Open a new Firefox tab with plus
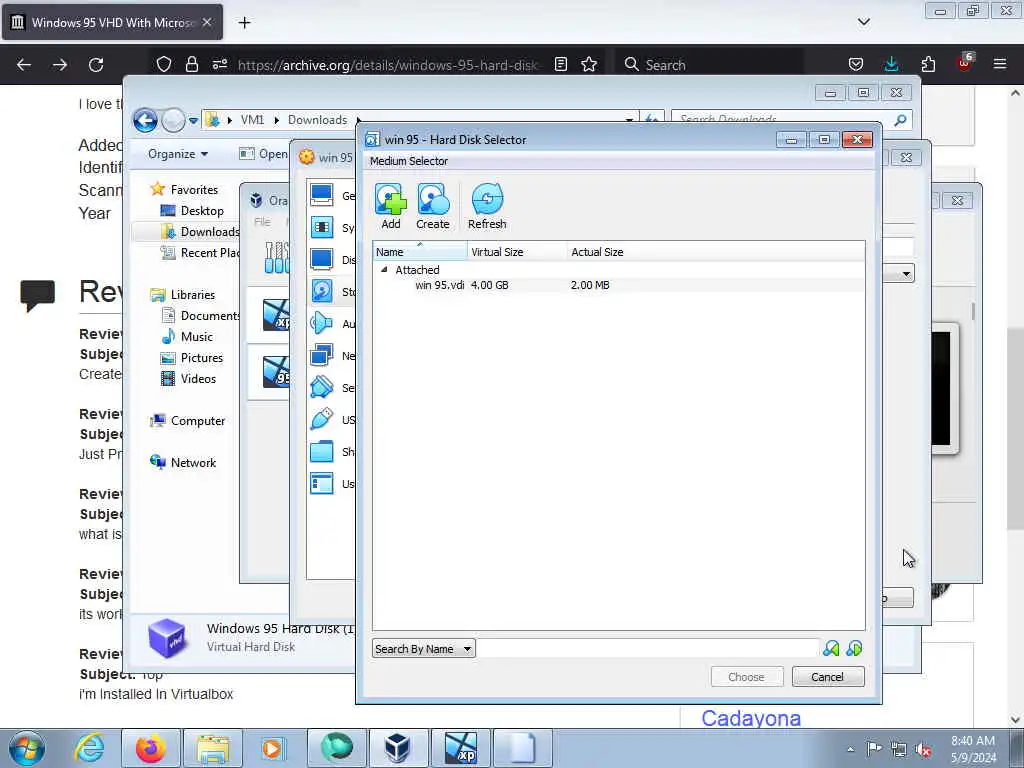This screenshot has height=768, width=1024. [x=244, y=23]
